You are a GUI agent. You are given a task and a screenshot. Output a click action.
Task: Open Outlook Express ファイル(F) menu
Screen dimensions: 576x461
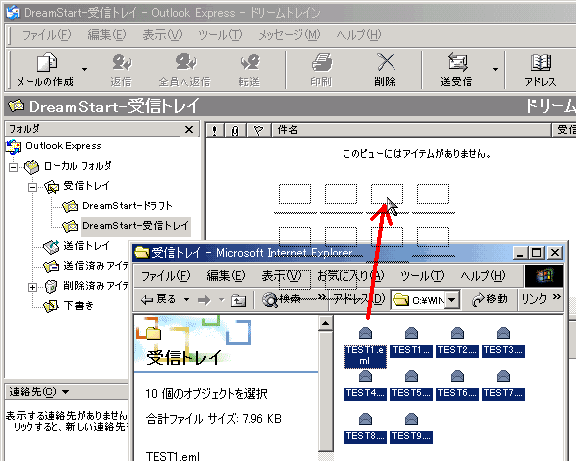(x=47, y=35)
